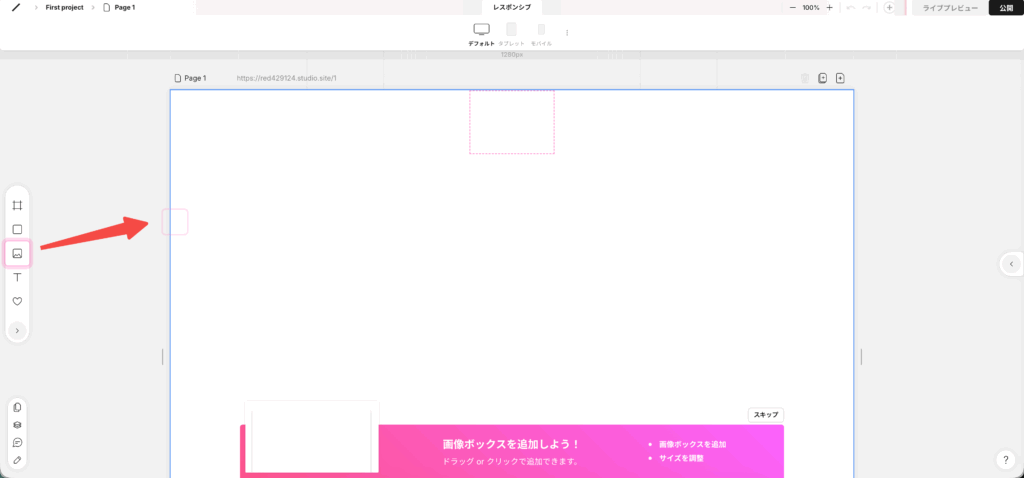This screenshot has width=1024, height=478.
Task: Click the ライブプレビュー button
Action: [949, 7]
